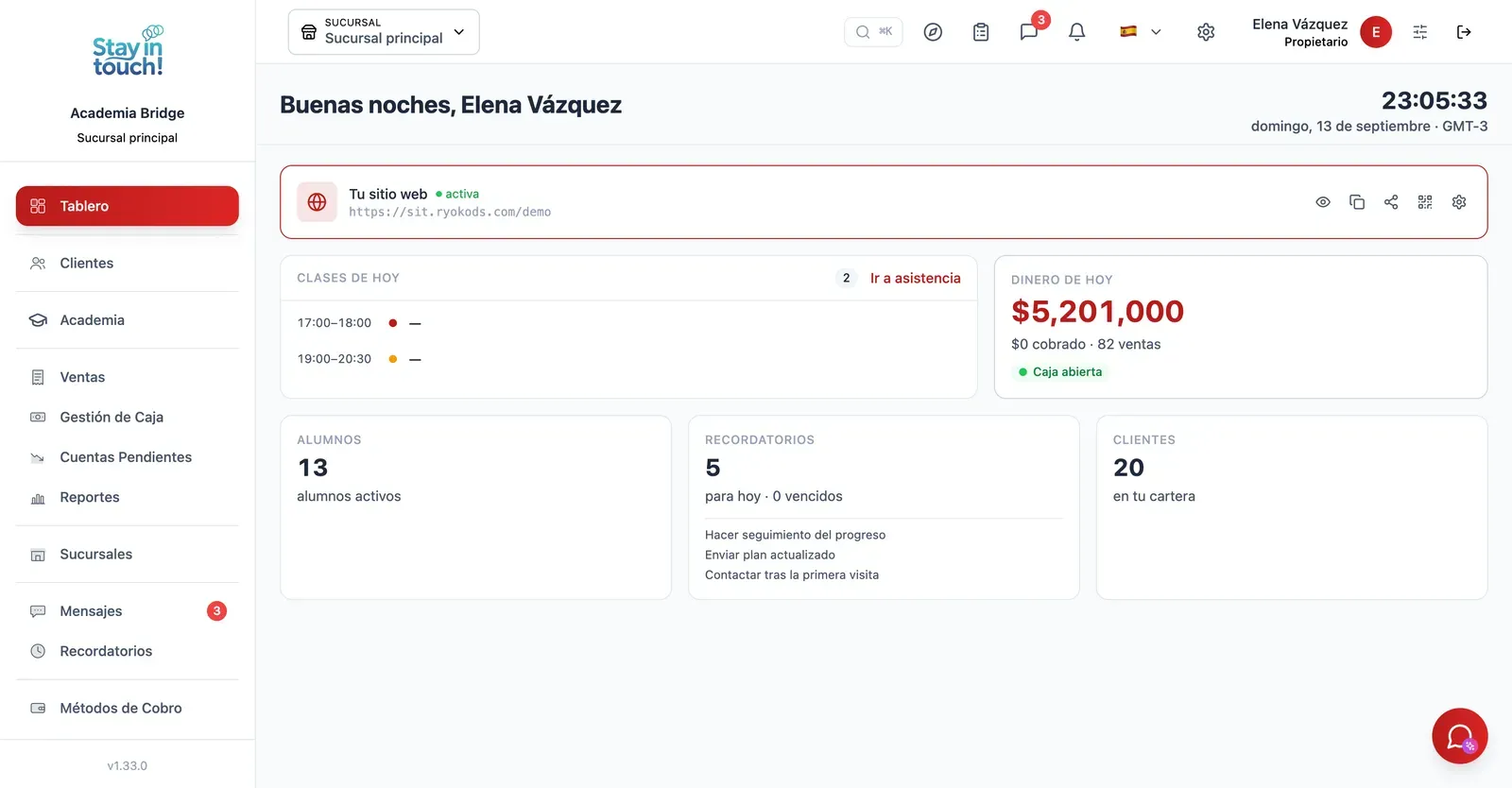Open website settings gear icon

[1459, 202]
